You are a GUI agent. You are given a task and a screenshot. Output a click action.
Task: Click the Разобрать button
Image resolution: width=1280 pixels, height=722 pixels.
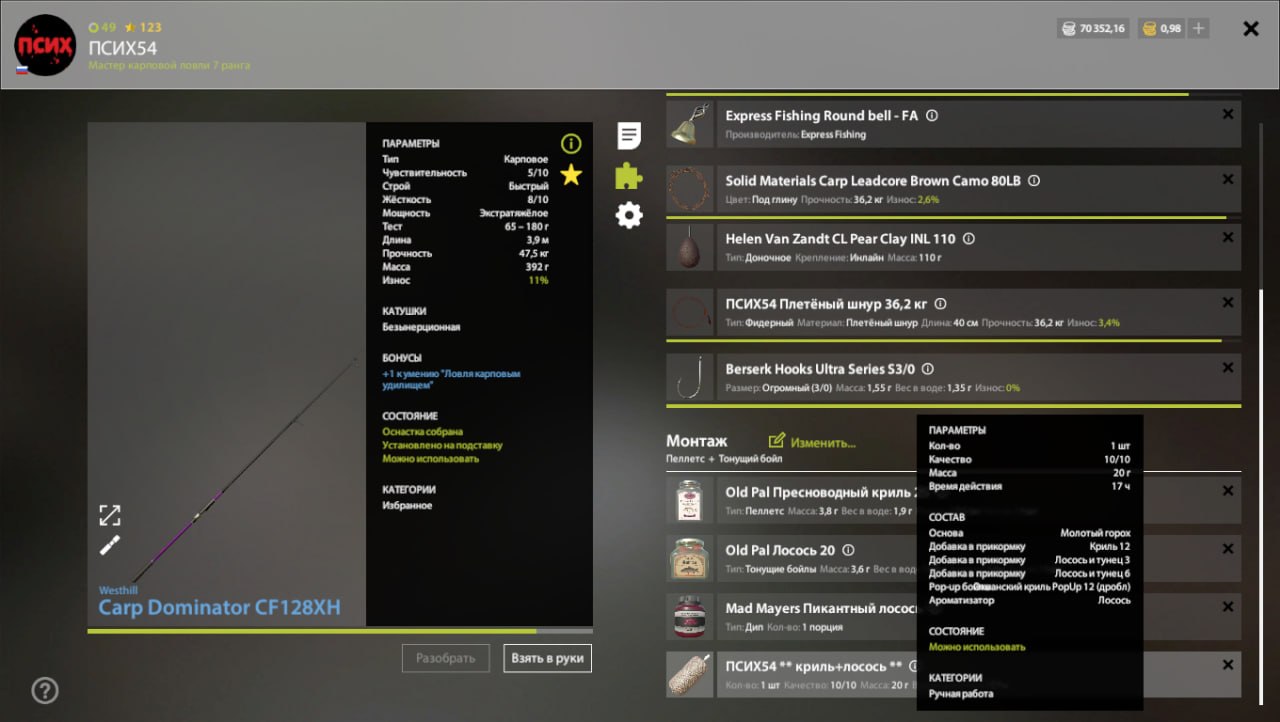click(x=446, y=659)
